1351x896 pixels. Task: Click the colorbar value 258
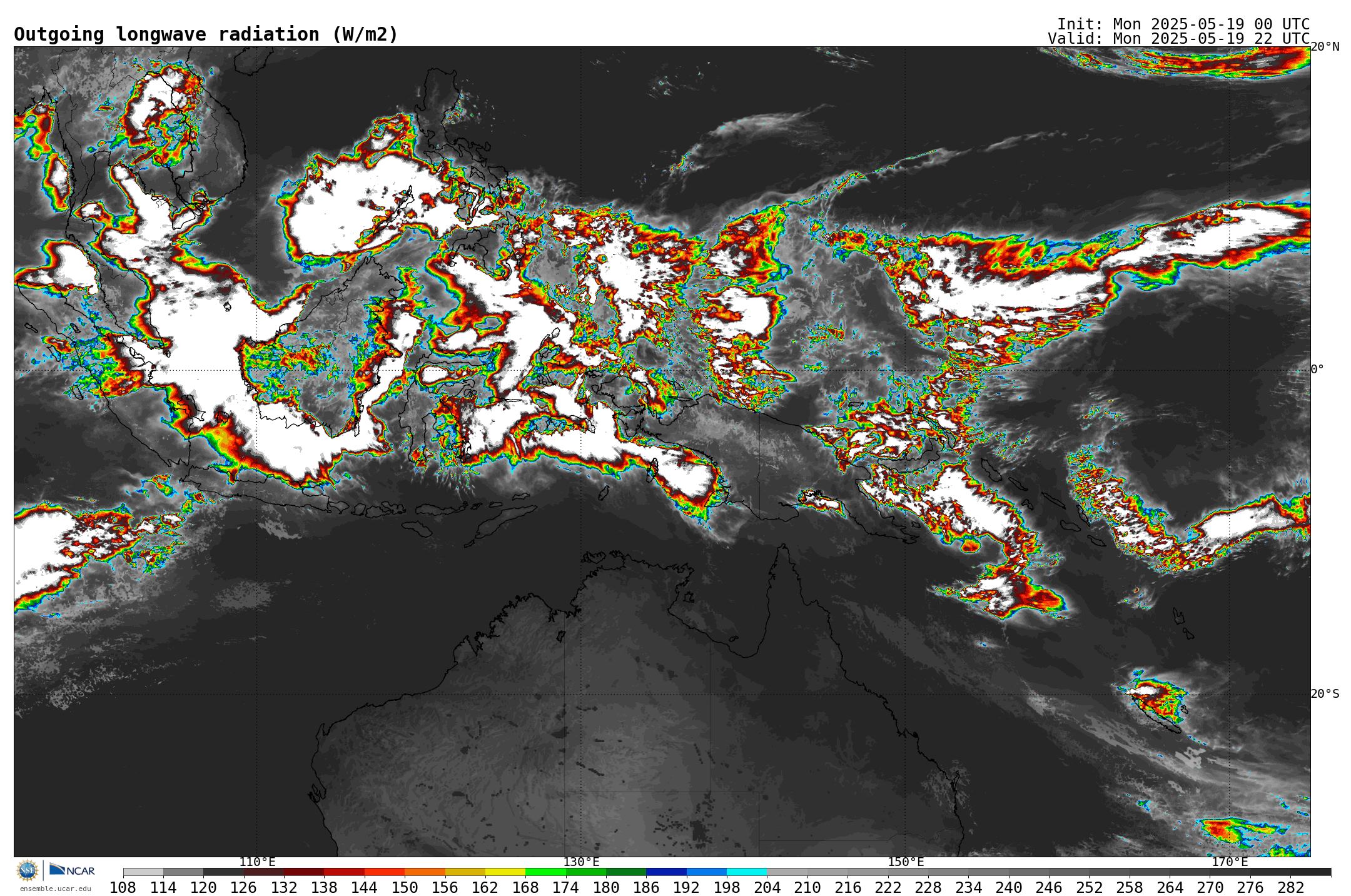(x=1129, y=888)
